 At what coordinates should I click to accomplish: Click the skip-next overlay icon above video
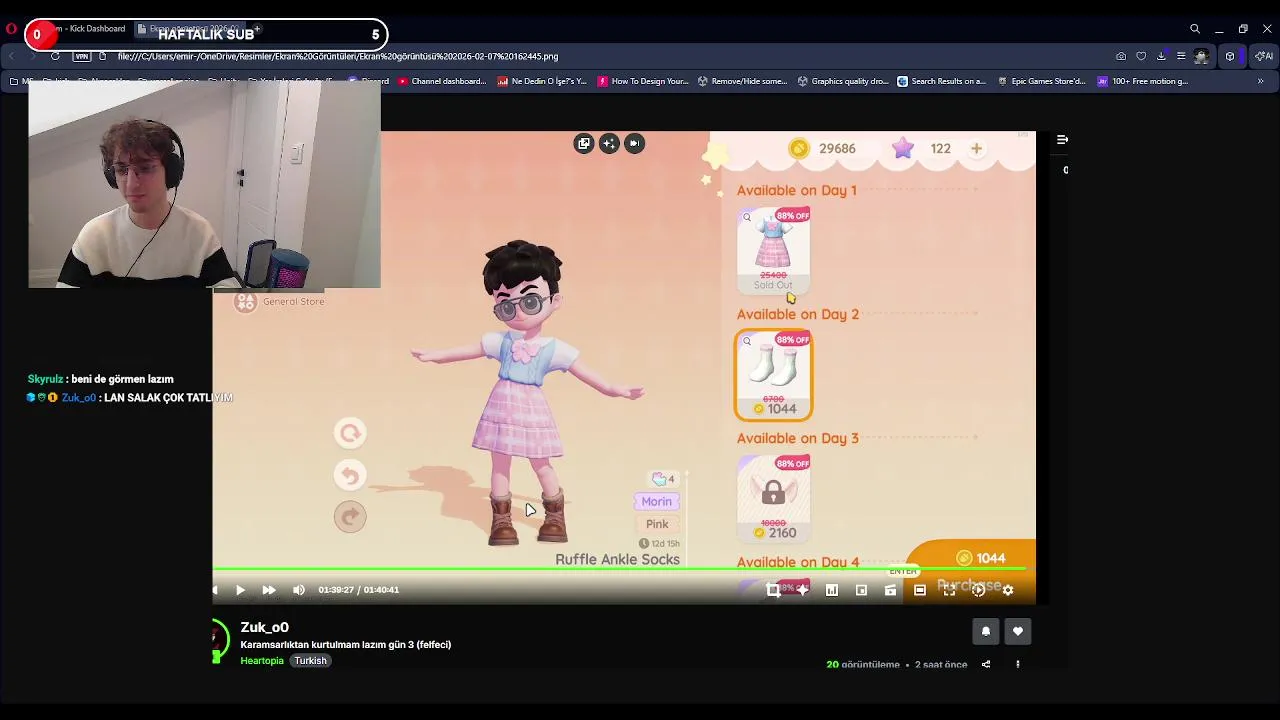(634, 143)
